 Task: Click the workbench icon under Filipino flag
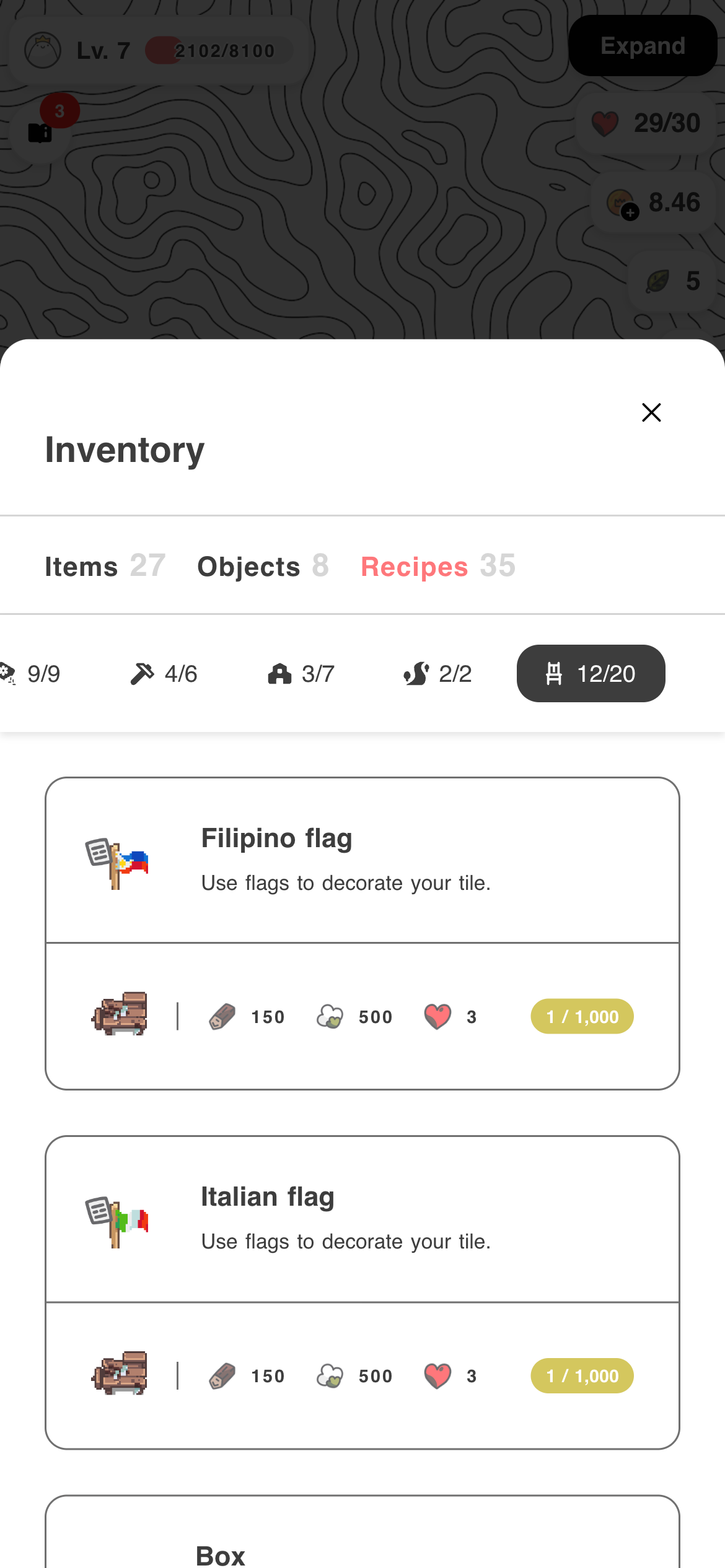pyautogui.click(x=120, y=1014)
